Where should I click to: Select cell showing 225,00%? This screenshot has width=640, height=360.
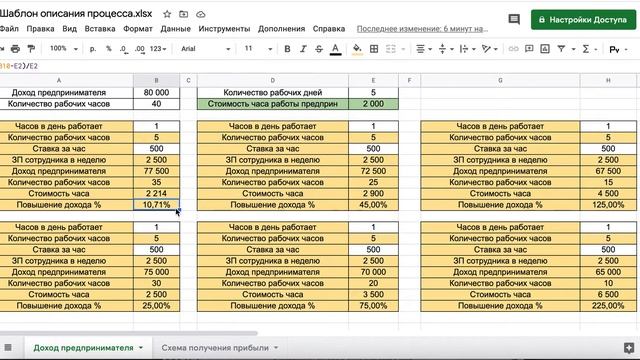pyautogui.click(x=608, y=306)
